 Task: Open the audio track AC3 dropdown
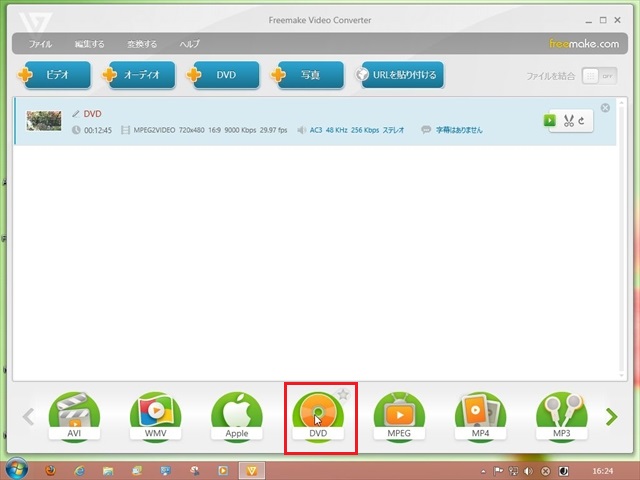tap(345, 130)
